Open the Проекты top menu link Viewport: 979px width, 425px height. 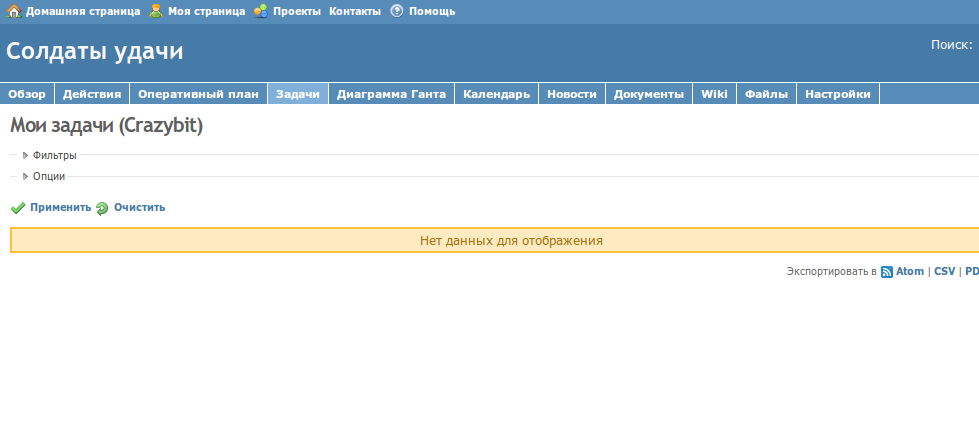tap(297, 11)
